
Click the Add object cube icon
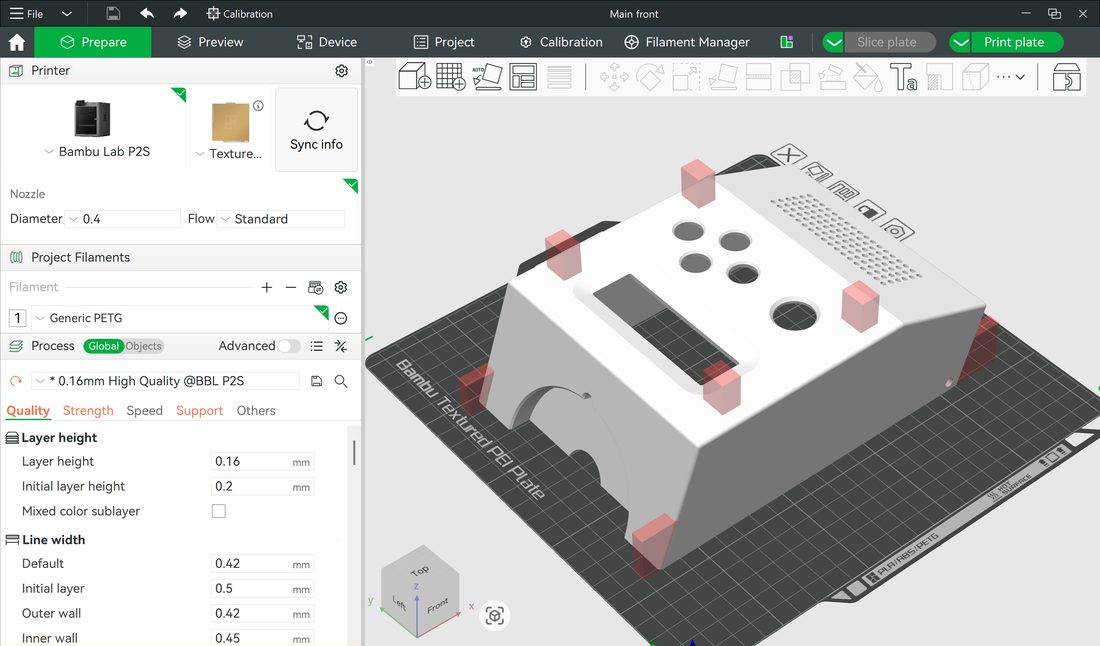click(415, 76)
